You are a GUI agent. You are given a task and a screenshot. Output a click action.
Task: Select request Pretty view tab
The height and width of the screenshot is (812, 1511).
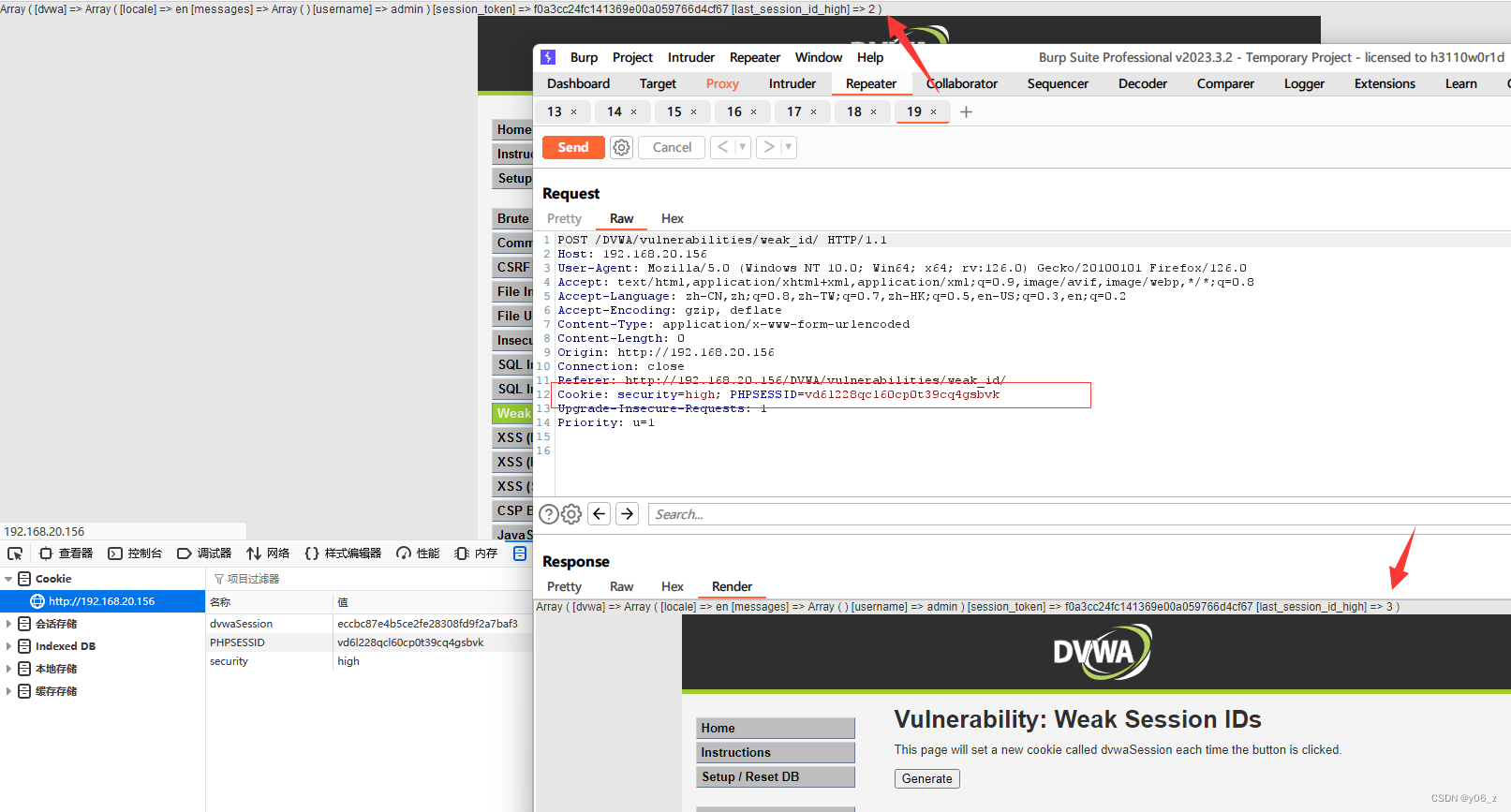click(564, 218)
